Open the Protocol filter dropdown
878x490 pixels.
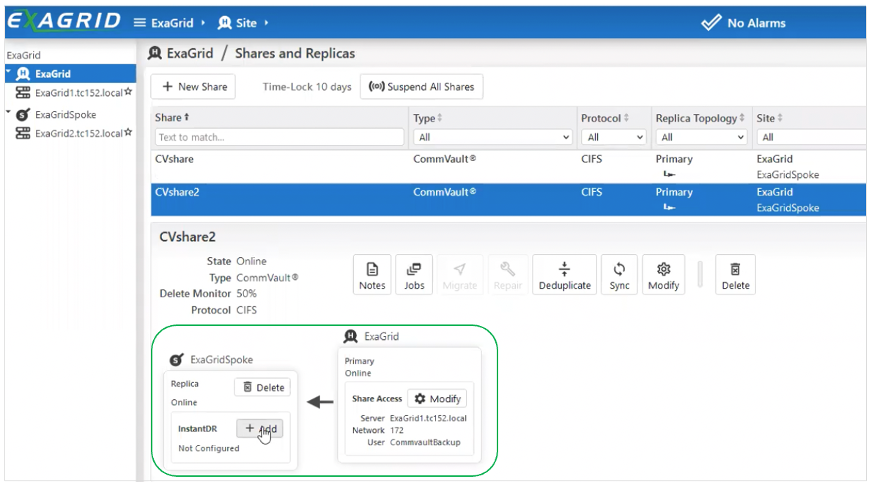pos(614,137)
